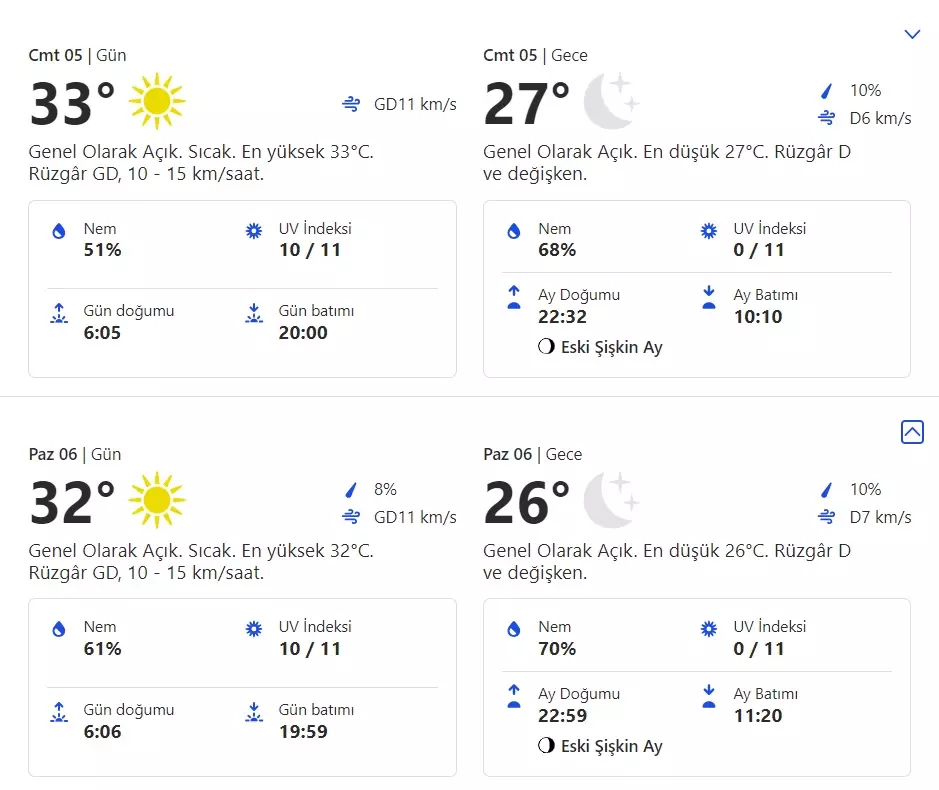Click the moon phase icon beside Eski Şişkin Ay on Paz 06
The image size is (939, 790).
[x=546, y=746]
